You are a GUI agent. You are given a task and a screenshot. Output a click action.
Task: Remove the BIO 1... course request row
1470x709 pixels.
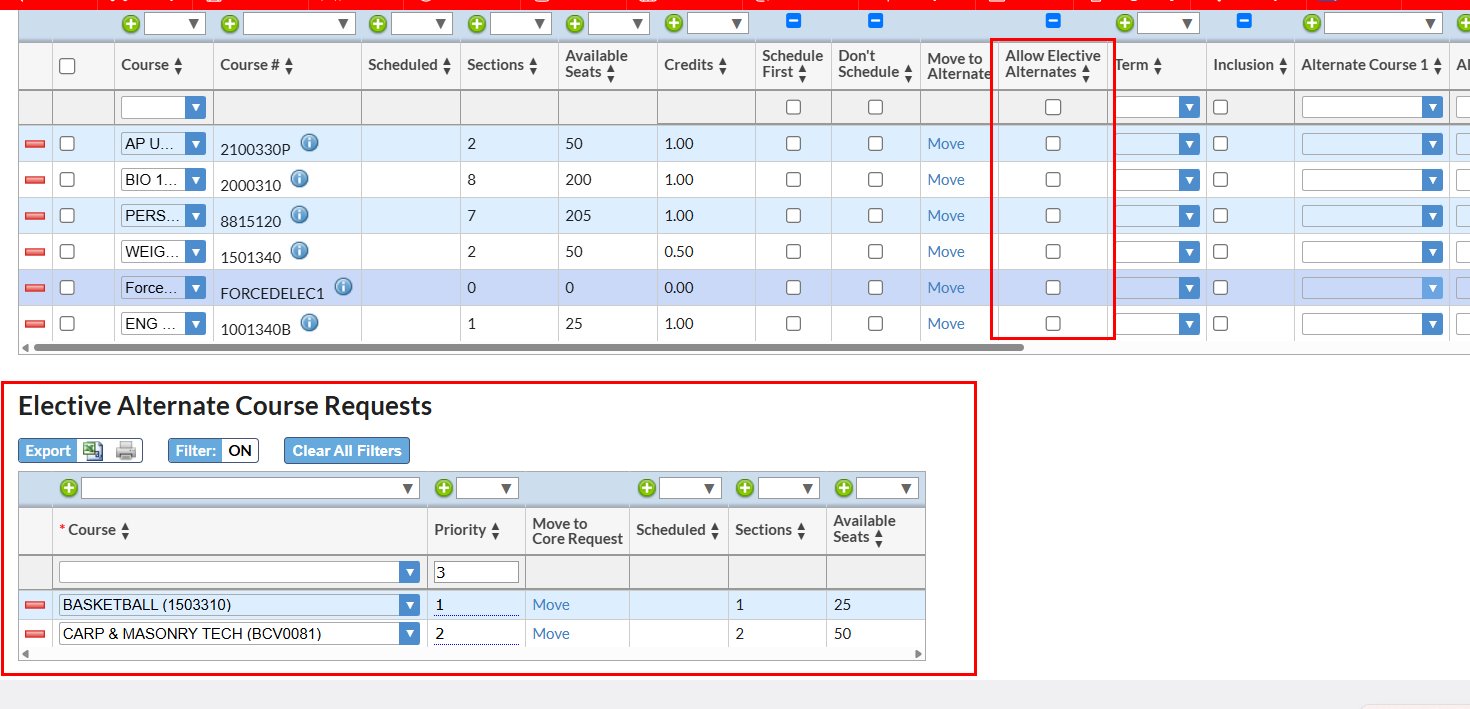click(35, 180)
